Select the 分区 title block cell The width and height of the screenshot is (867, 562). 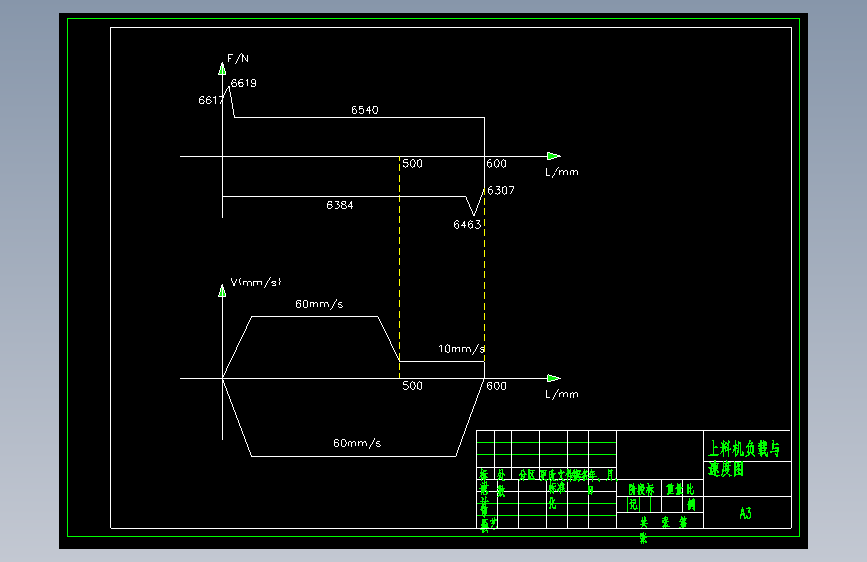[527, 475]
